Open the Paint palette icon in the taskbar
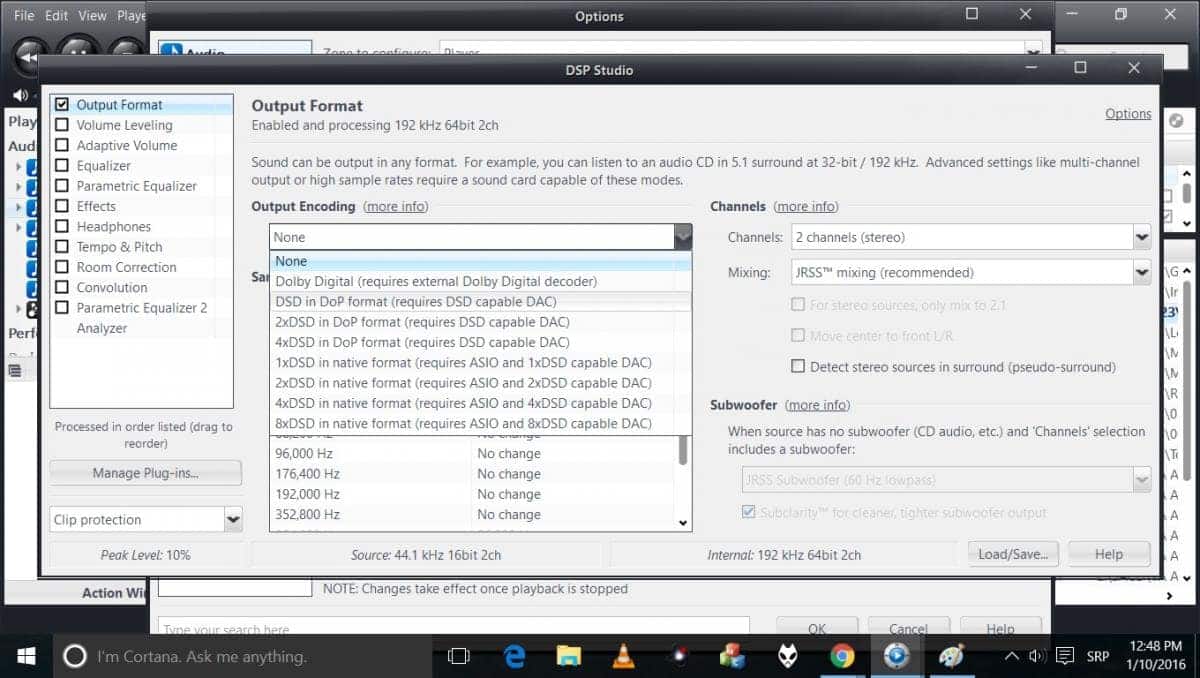Image resolution: width=1200 pixels, height=678 pixels. [x=951, y=657]
